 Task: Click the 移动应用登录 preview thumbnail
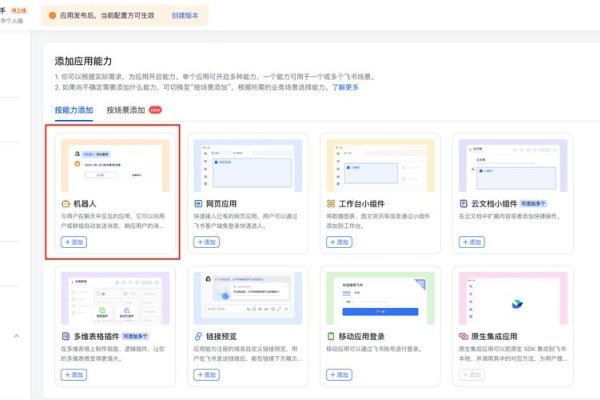[380, 298]
